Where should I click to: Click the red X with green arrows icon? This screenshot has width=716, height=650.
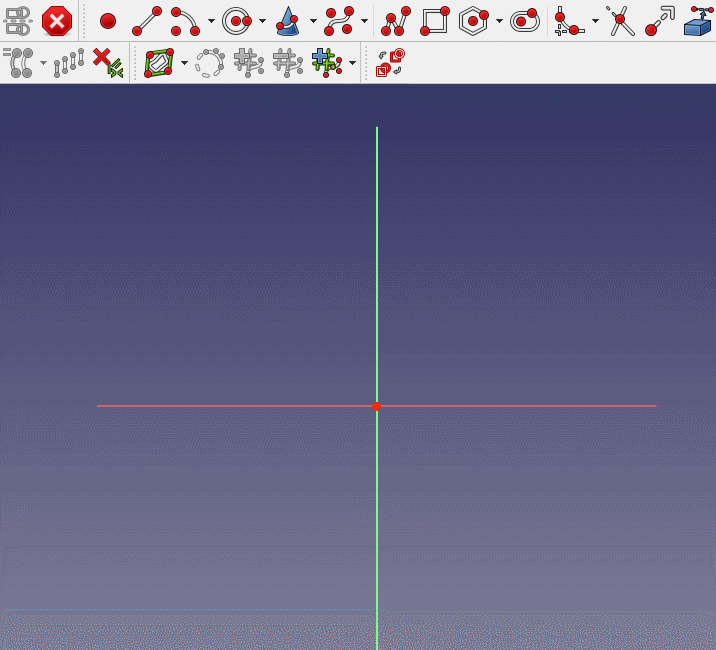(107, 63)
